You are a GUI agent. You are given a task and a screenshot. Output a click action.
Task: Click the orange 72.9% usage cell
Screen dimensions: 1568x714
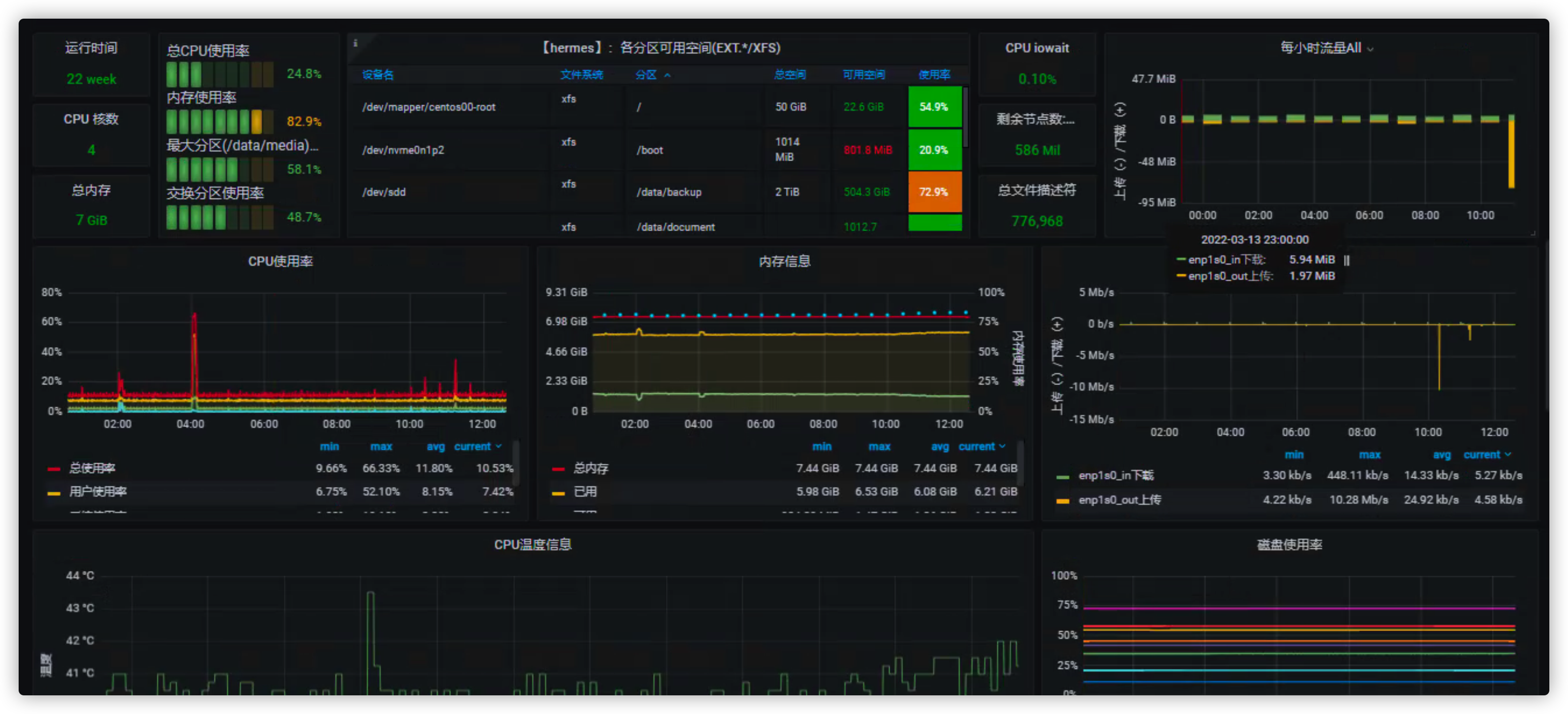[x=934, y=192]
